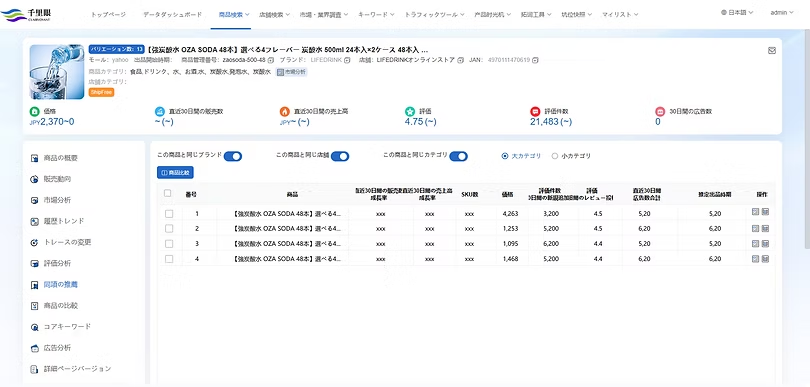Select the 履歴トレンド sidebar icon
810x387 pixels.
tap(35, 222)
